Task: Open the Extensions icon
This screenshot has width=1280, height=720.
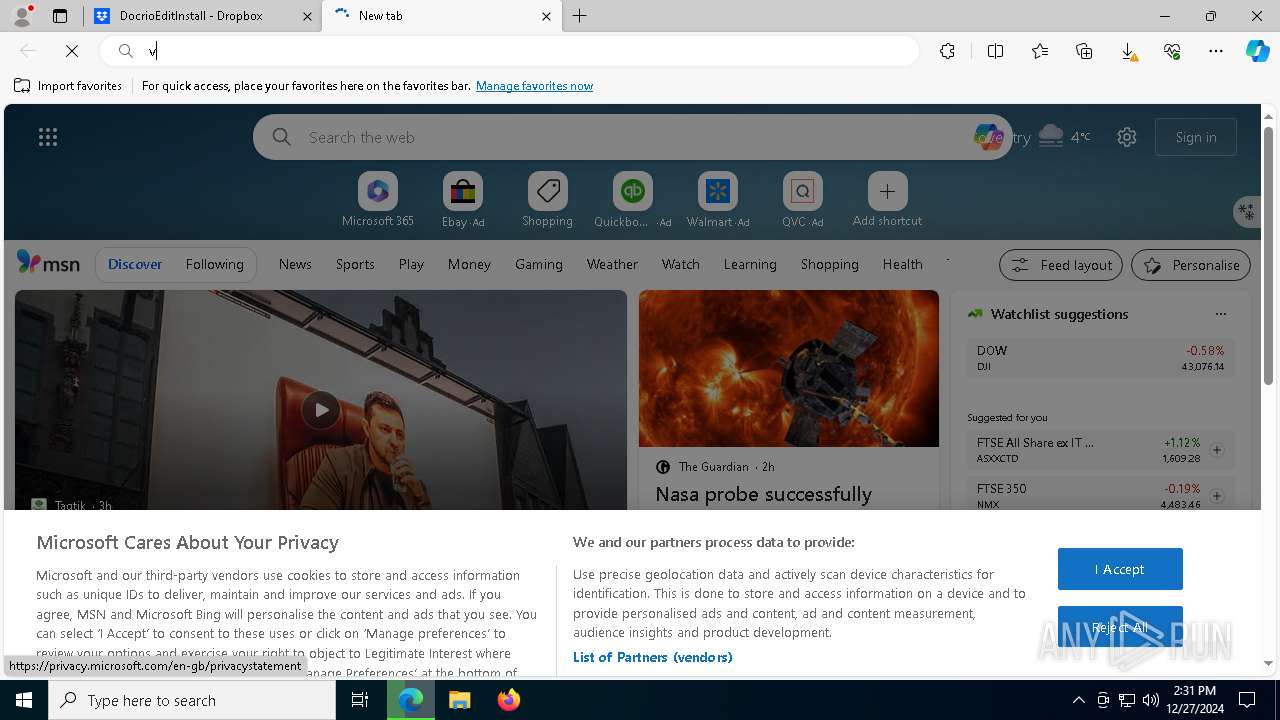Action: [947, 51]
